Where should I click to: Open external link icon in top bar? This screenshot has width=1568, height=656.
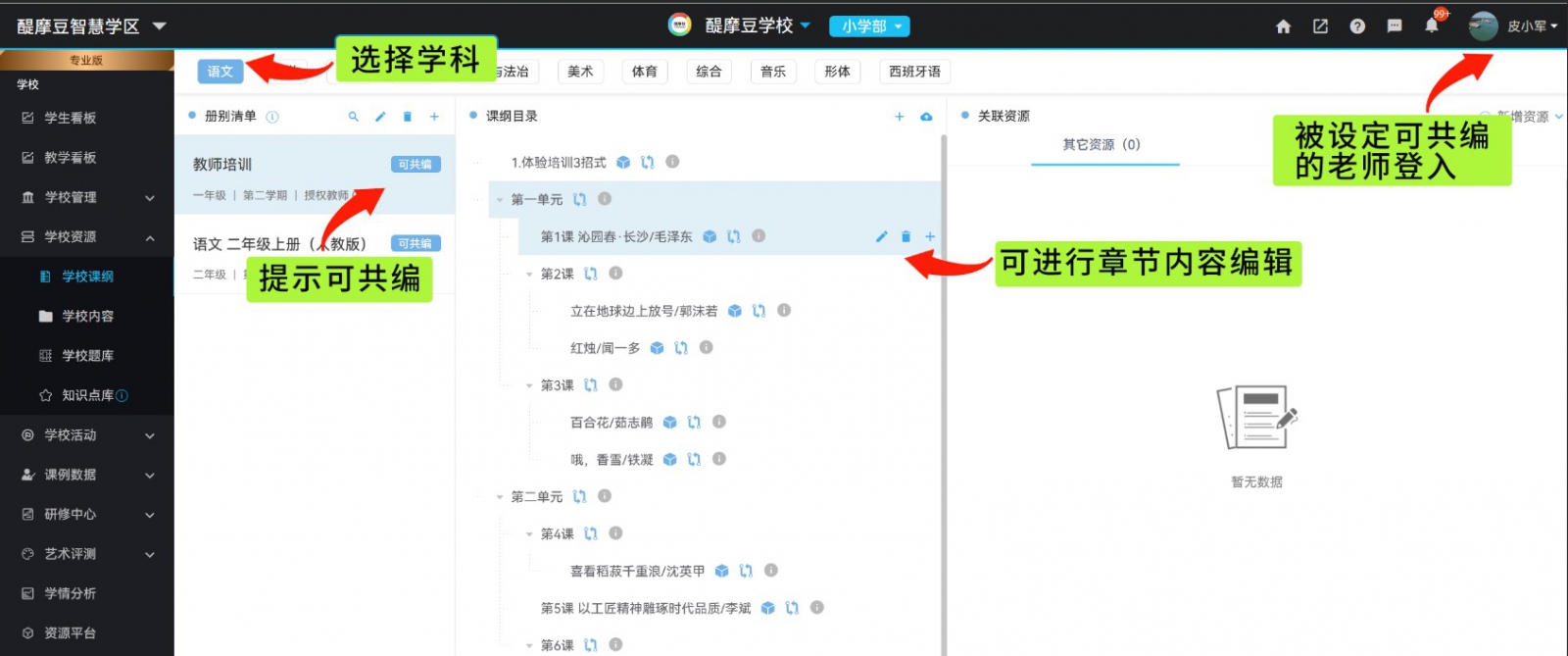pyautogui.click(x=1320, y=26)
